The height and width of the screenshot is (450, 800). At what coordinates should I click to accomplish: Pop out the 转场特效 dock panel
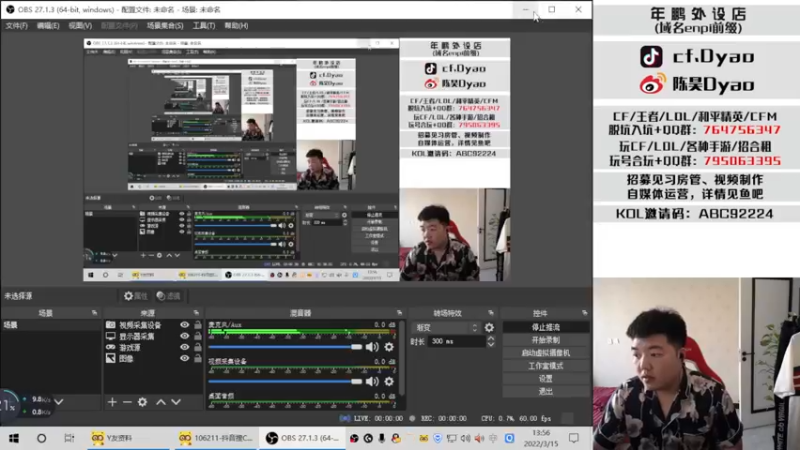pos(491,313)
